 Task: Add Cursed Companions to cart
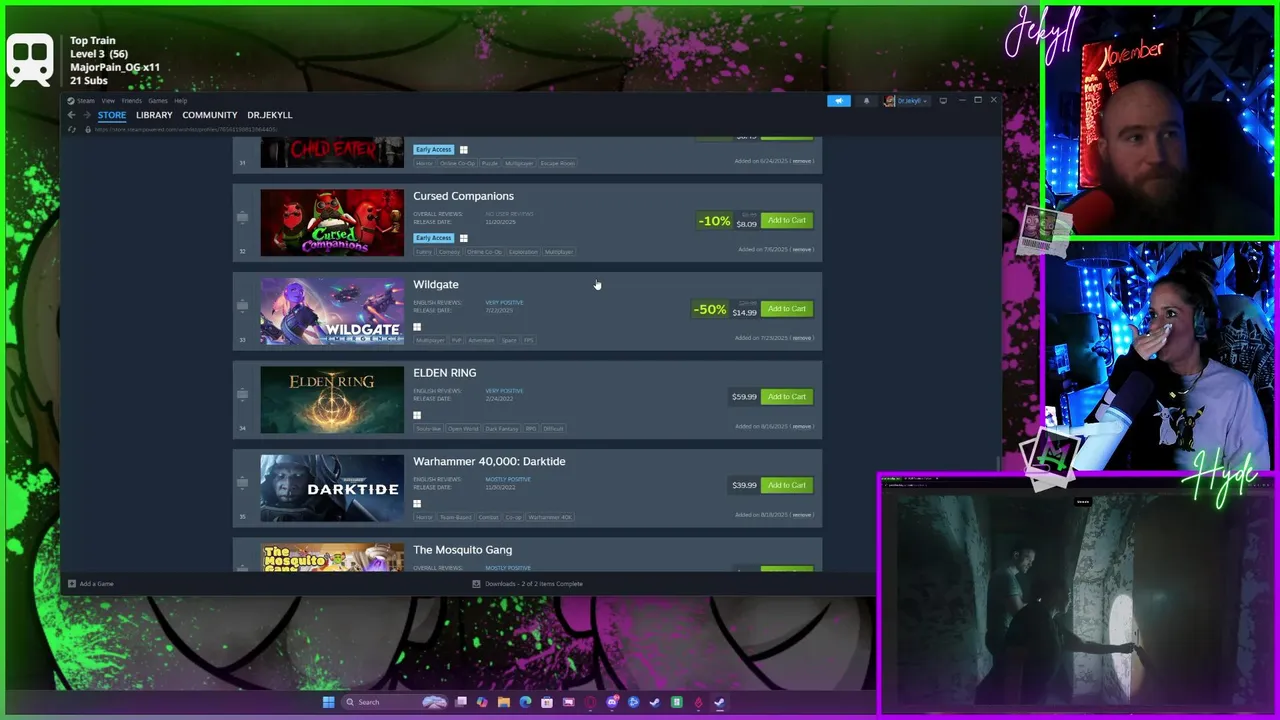pos(787,220)
